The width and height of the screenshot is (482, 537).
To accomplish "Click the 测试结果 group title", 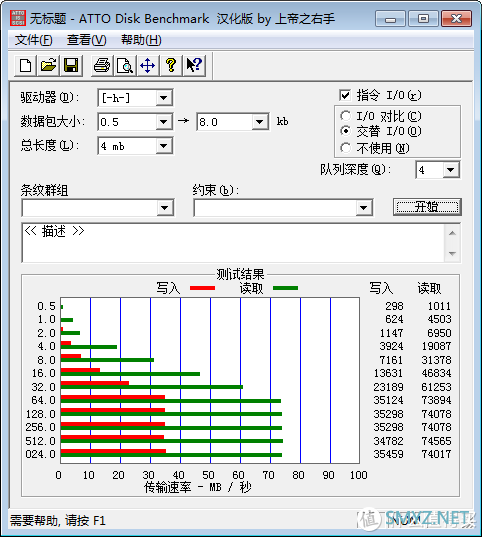I will point(240,274).
